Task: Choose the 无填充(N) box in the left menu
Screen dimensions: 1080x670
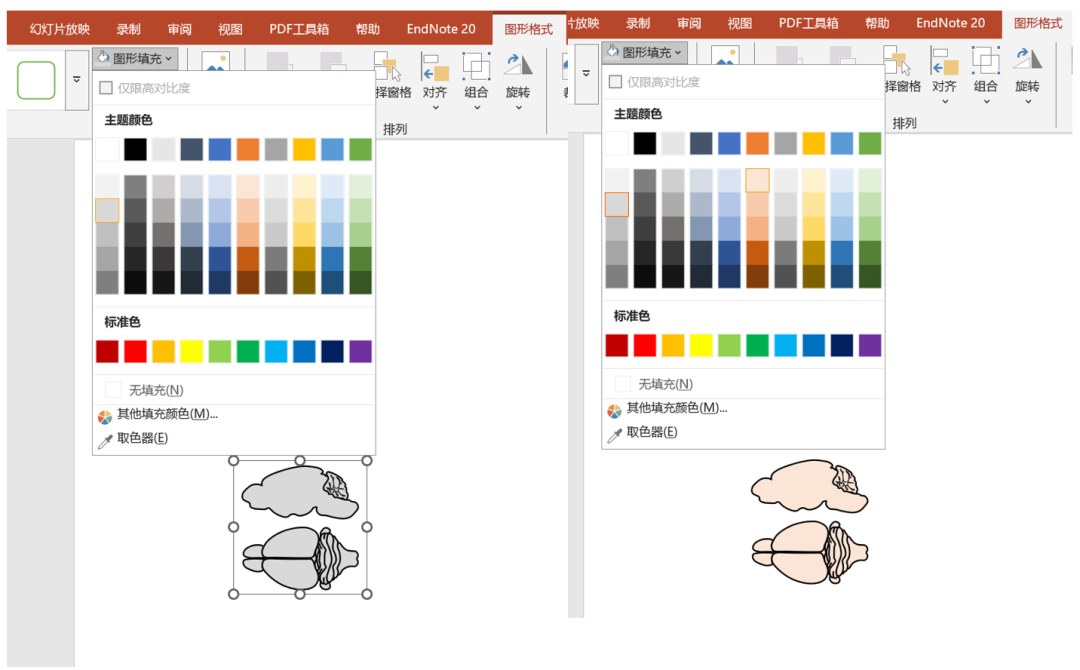Action: click(x=113, y=390)
